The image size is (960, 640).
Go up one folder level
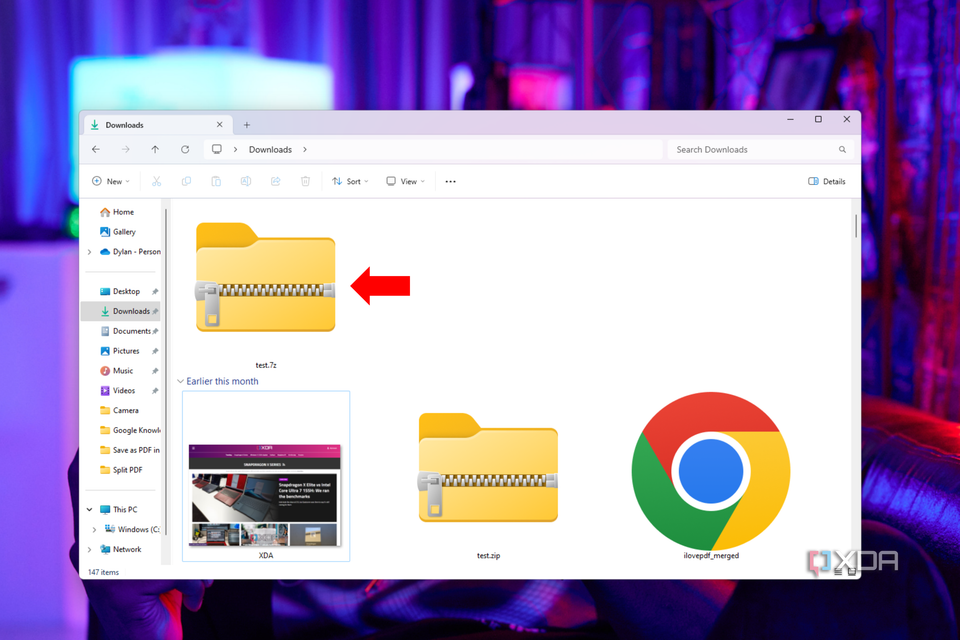click(155, 149)
